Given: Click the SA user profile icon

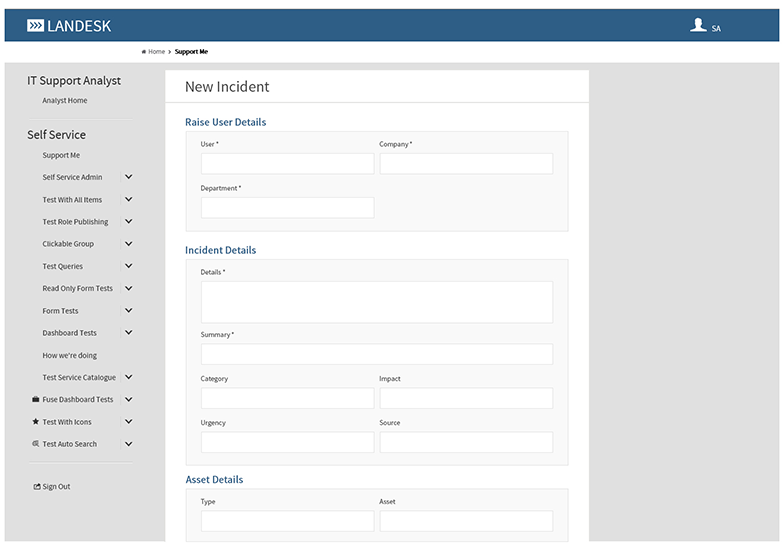Looking at the screenshot, I should coord(698,26).
